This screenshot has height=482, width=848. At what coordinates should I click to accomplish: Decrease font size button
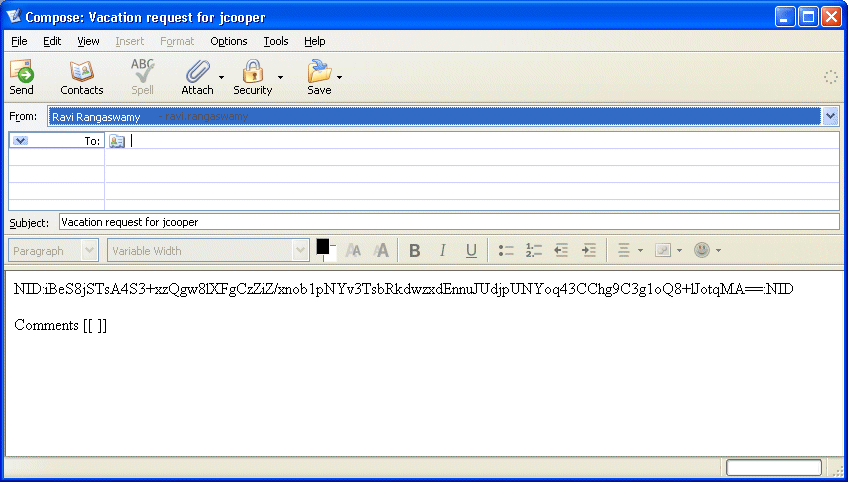353,250
